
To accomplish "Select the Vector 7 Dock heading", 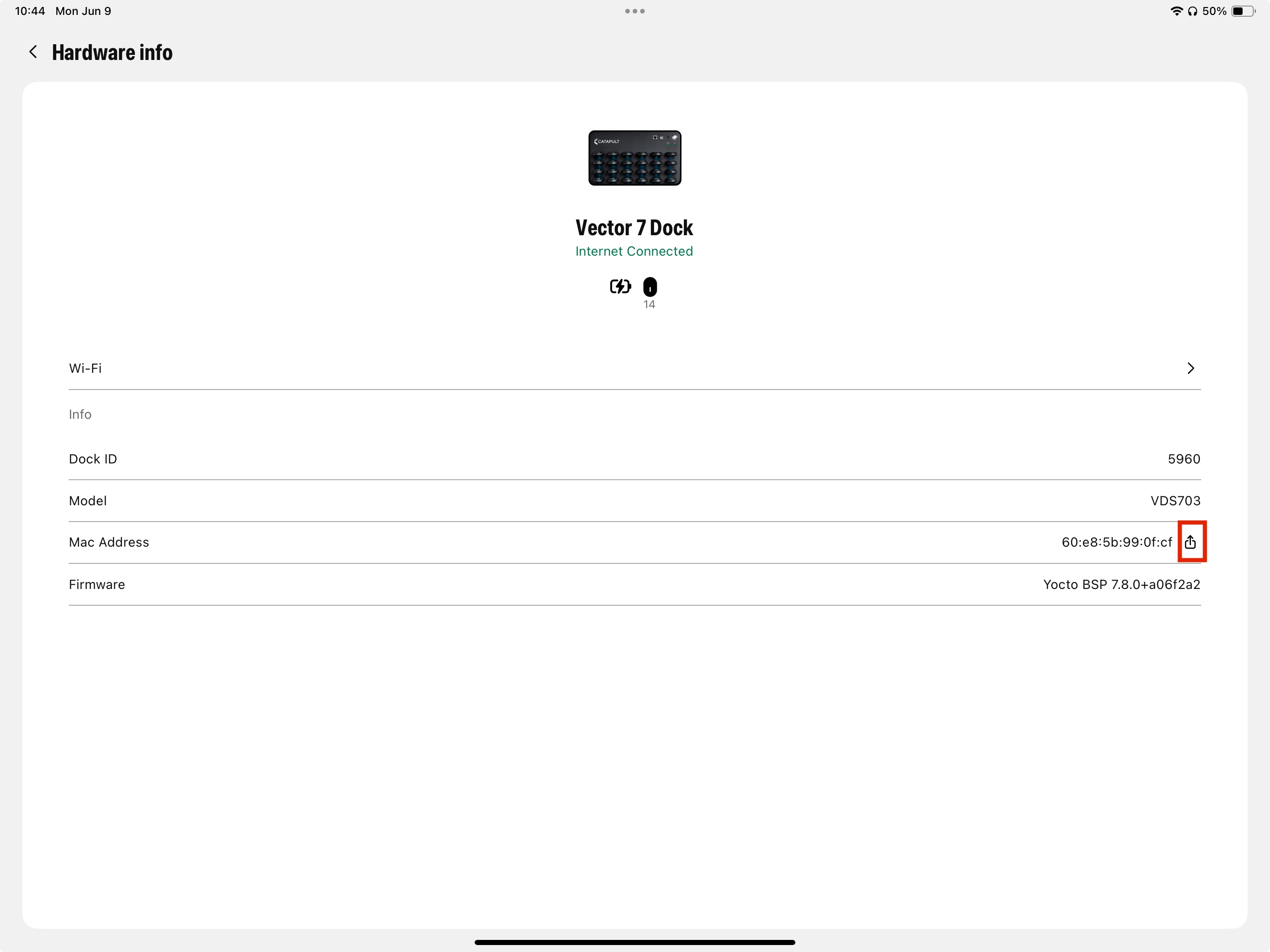I will [x=634, y=227].
